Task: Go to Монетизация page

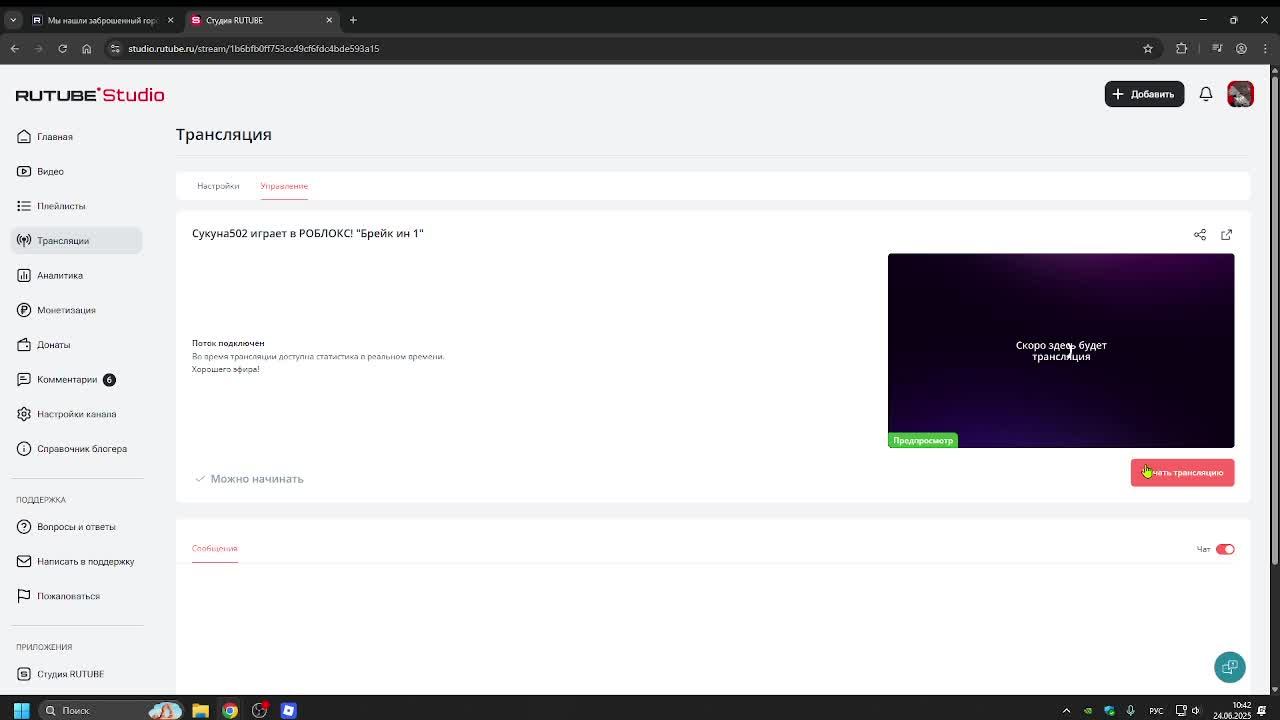Action: click(x=66, y=310)
